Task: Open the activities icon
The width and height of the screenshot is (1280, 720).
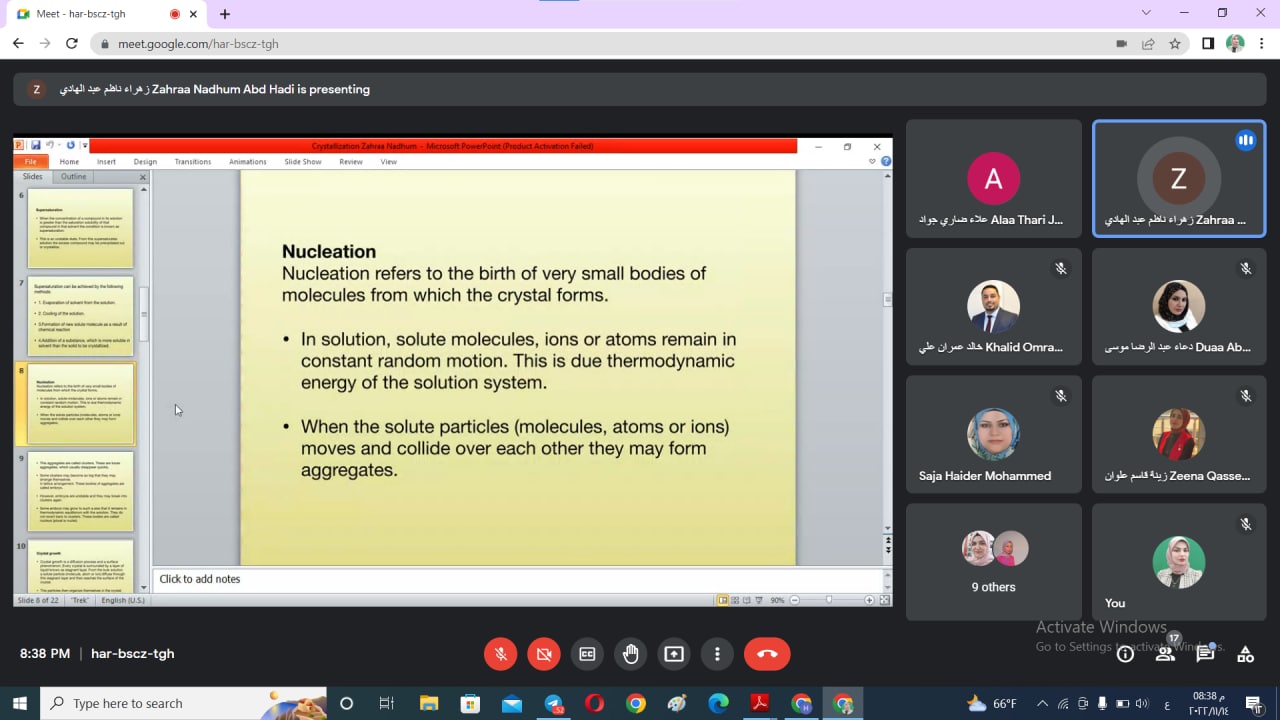Action: (x=1245, y=654)
